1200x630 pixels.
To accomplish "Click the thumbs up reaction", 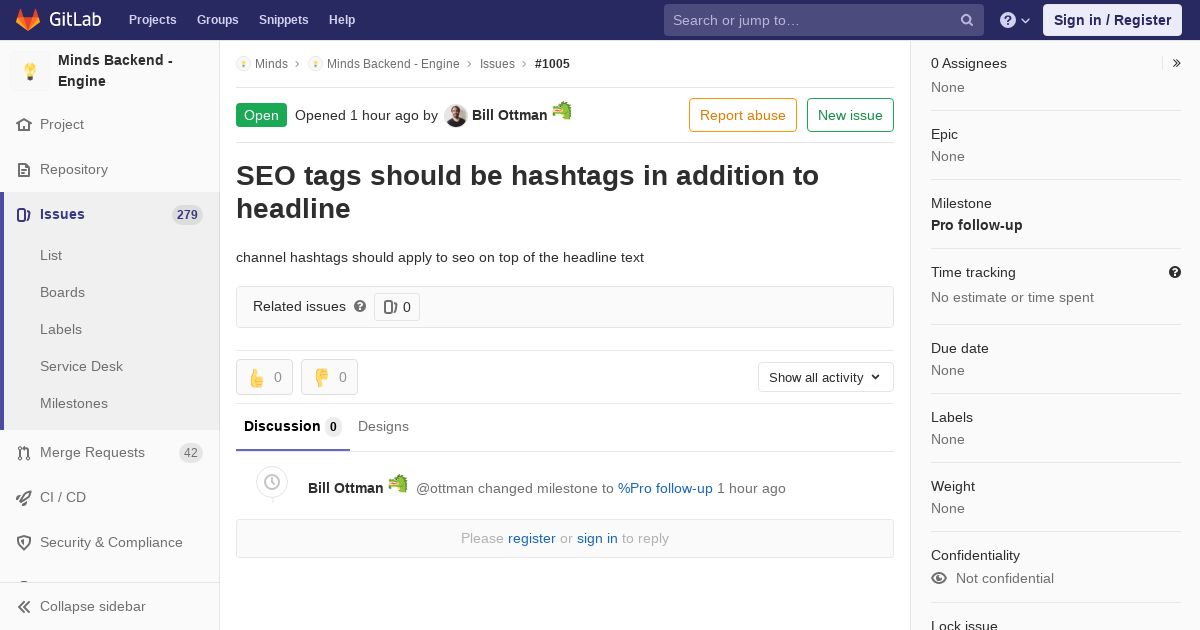I will [x=264, y=377].
